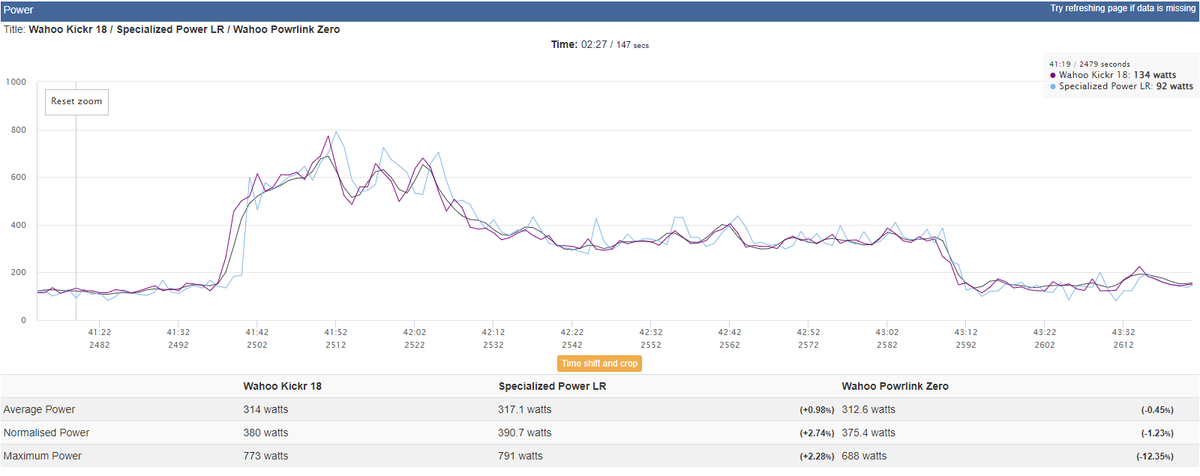Click the 42:32 x-axis tick label
This screenshot has width=1200, height=476.
651,332
